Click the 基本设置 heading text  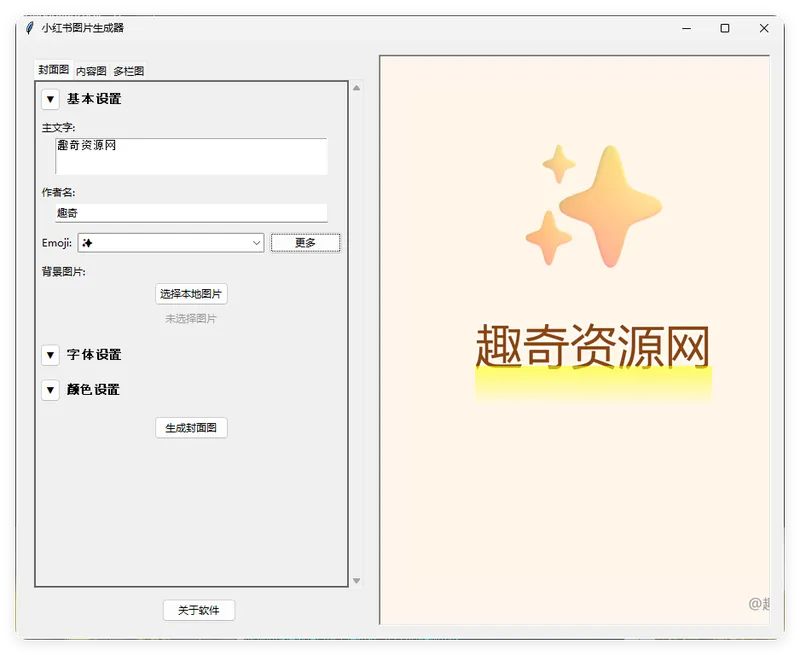(x=94, y=99)
